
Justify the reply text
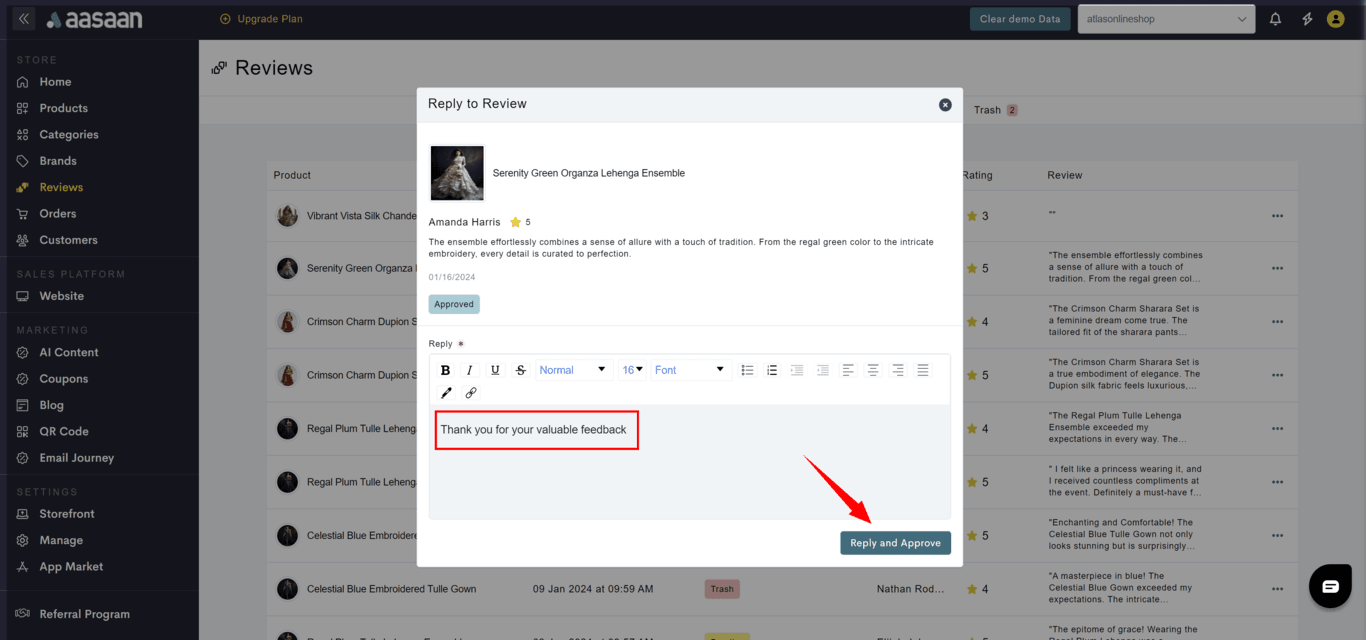pyautogui.click(x=923, y=370)
